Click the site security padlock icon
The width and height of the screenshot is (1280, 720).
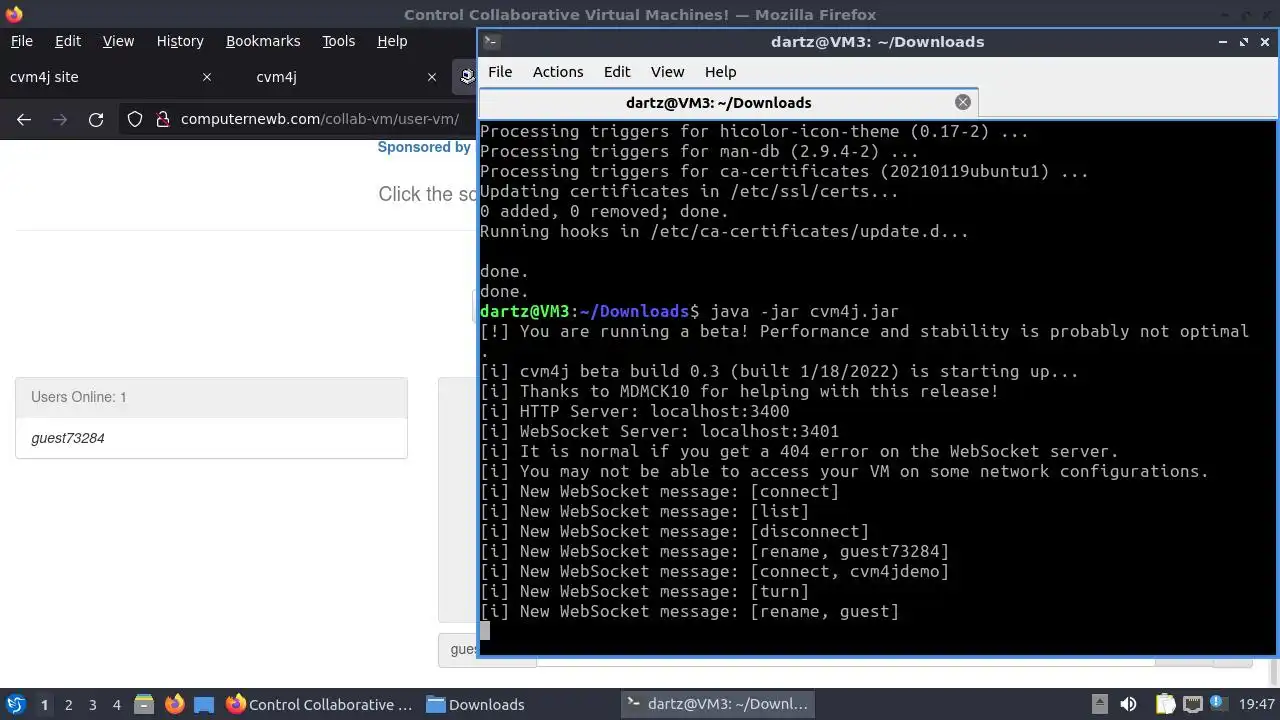(x=163, y=119)
